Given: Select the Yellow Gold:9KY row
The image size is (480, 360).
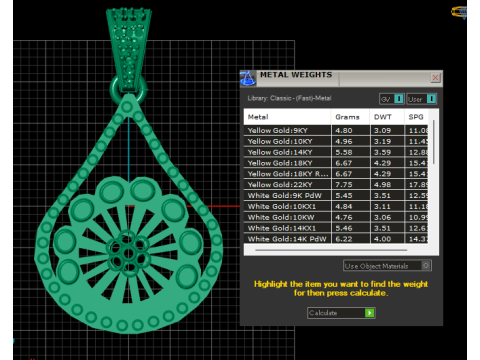Looking at the screenshot, I should point(336,130).
